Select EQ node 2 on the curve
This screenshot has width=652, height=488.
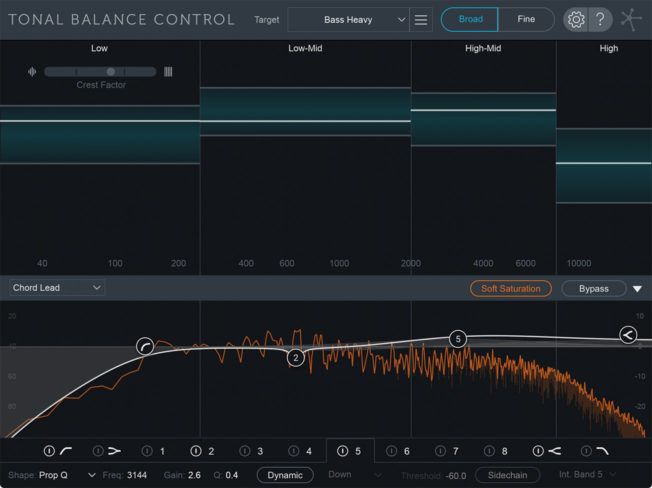(x=295, y=357)
